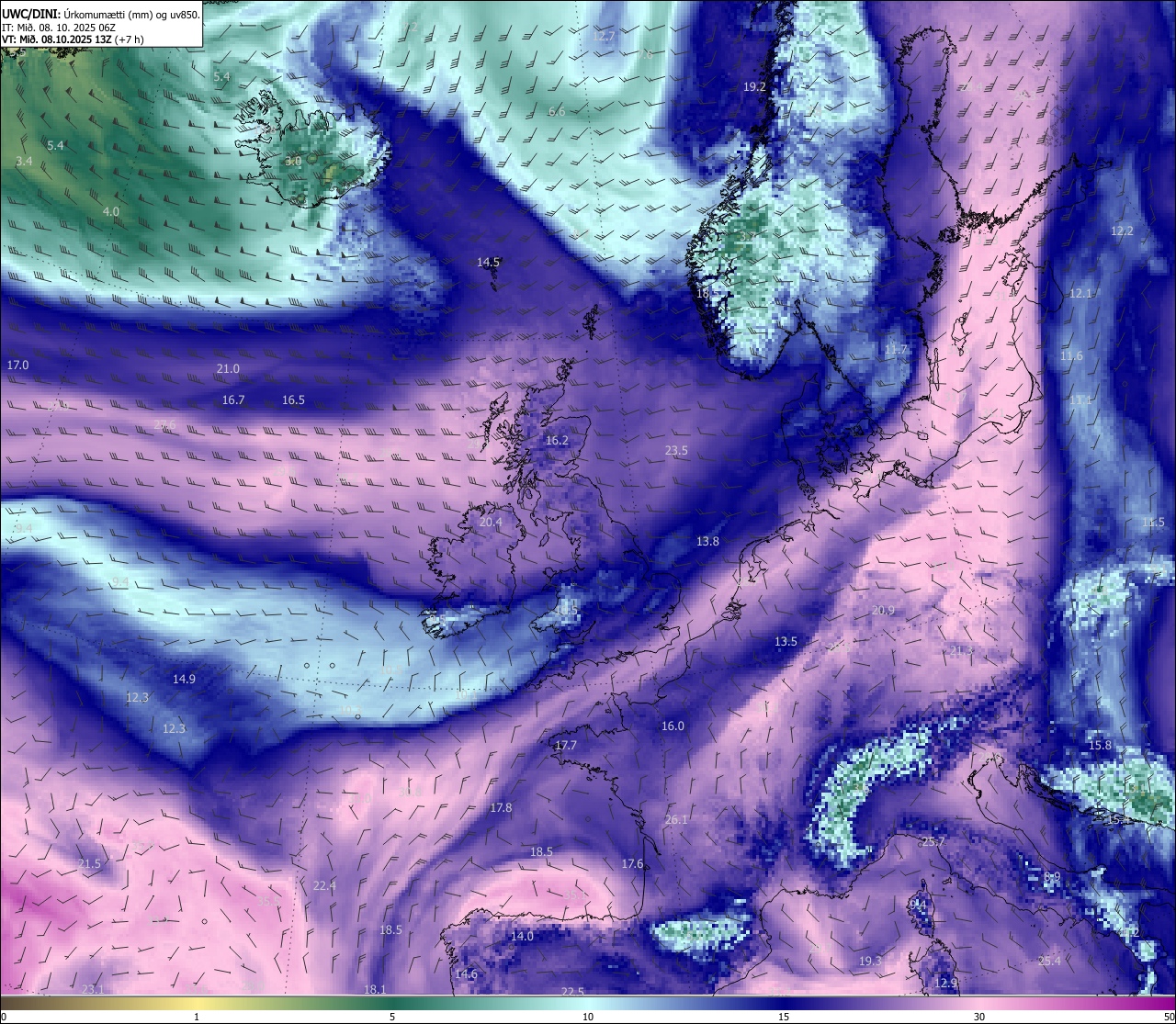The width and height of the screenshot is (1176, 1024).
Task: Click the 22.5 value over central Spain
Action: pyautogui.click(x=572, y=991)
